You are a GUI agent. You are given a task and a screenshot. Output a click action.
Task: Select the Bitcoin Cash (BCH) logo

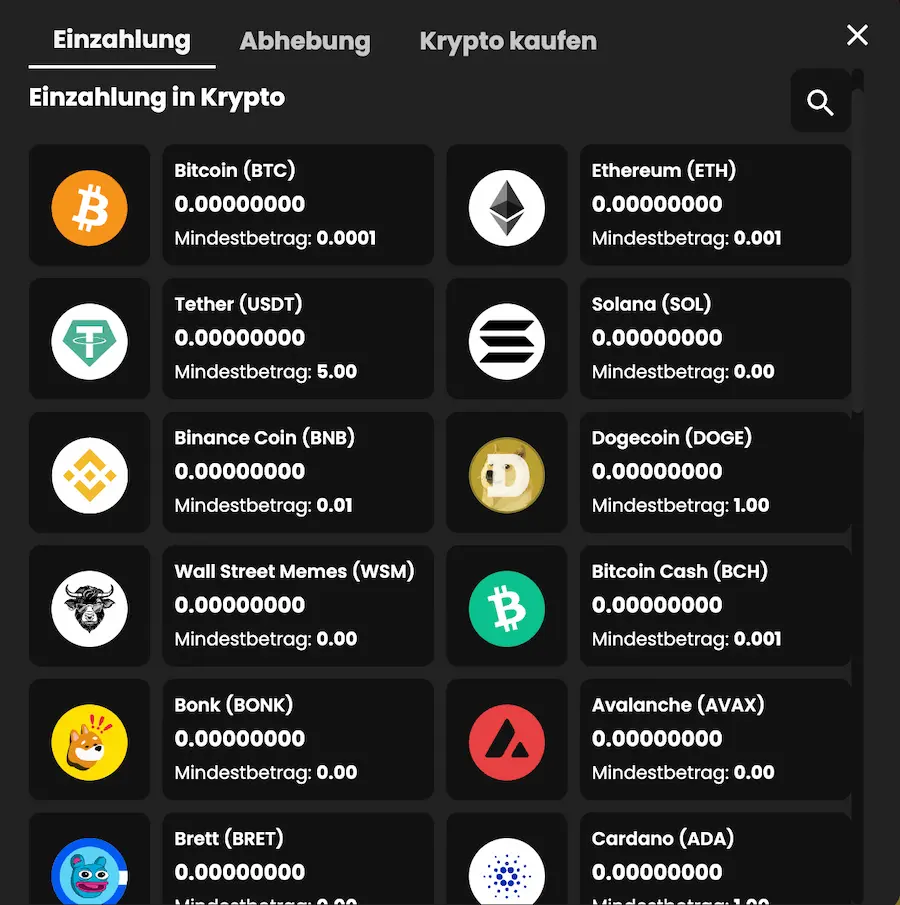(507, 606)
